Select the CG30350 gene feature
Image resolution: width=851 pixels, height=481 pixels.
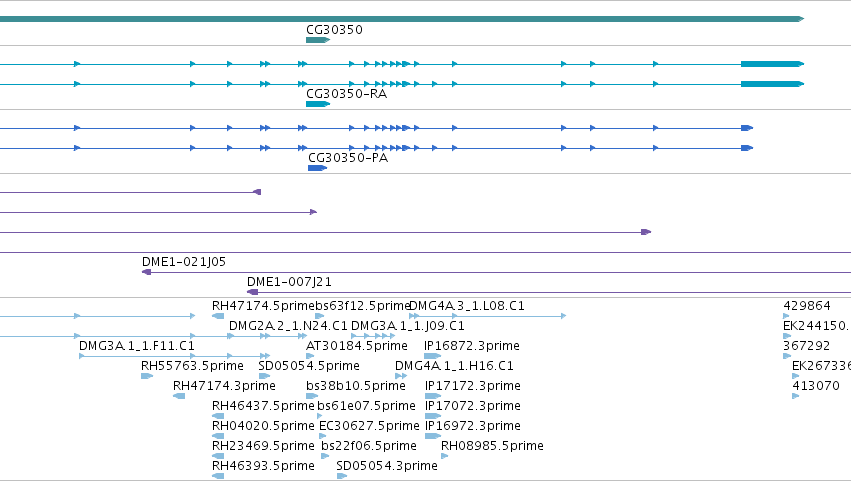click(318, 40)
